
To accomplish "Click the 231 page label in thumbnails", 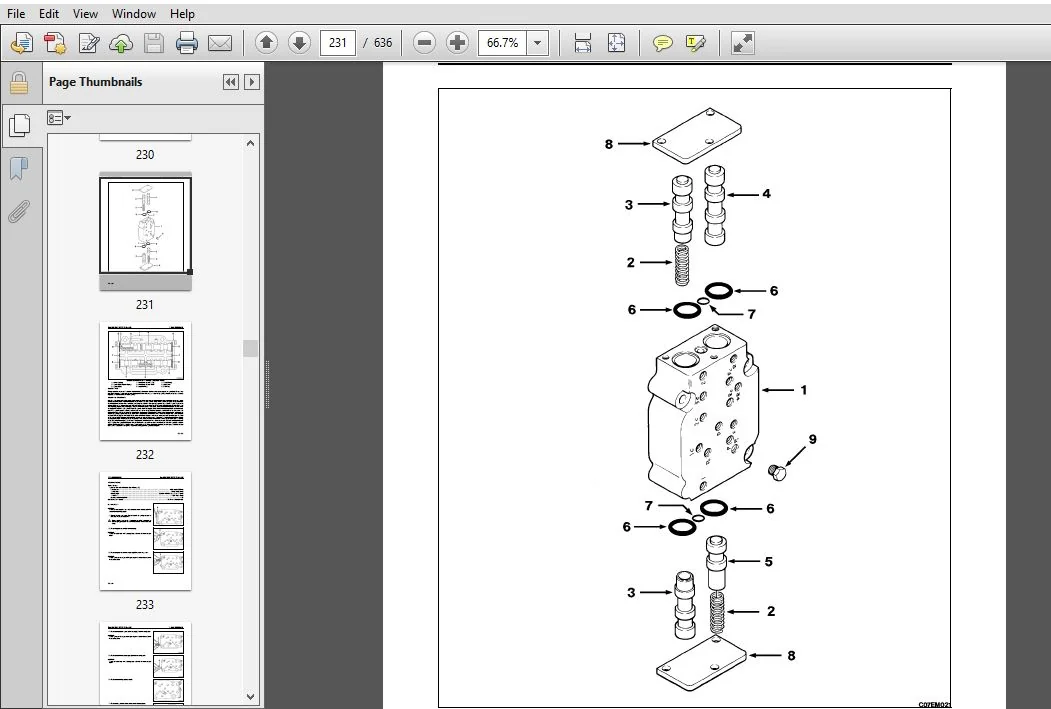I will 145,305.
